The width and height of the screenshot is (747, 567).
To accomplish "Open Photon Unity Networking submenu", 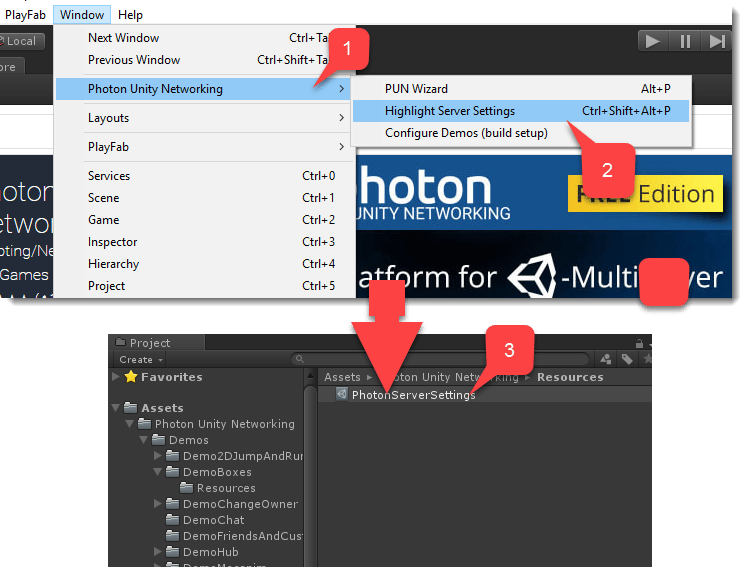I will [204, 89].
